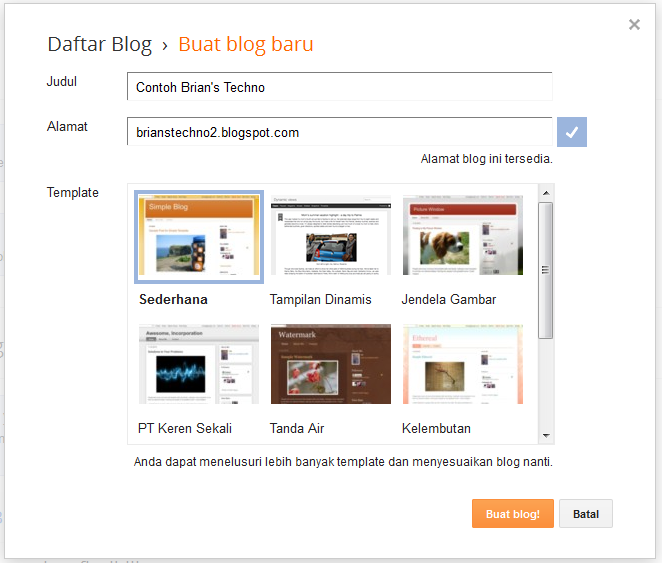Click the Alamat address input field
The image size is (662, 563).
pos(339,132)
